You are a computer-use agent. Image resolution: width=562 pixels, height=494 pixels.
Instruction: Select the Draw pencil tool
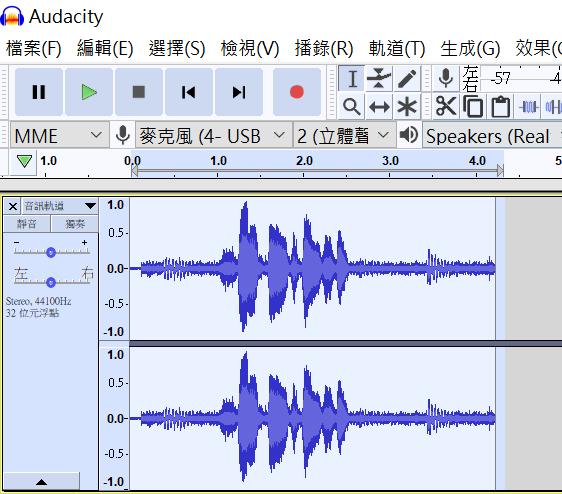click(x=406, y=79)
